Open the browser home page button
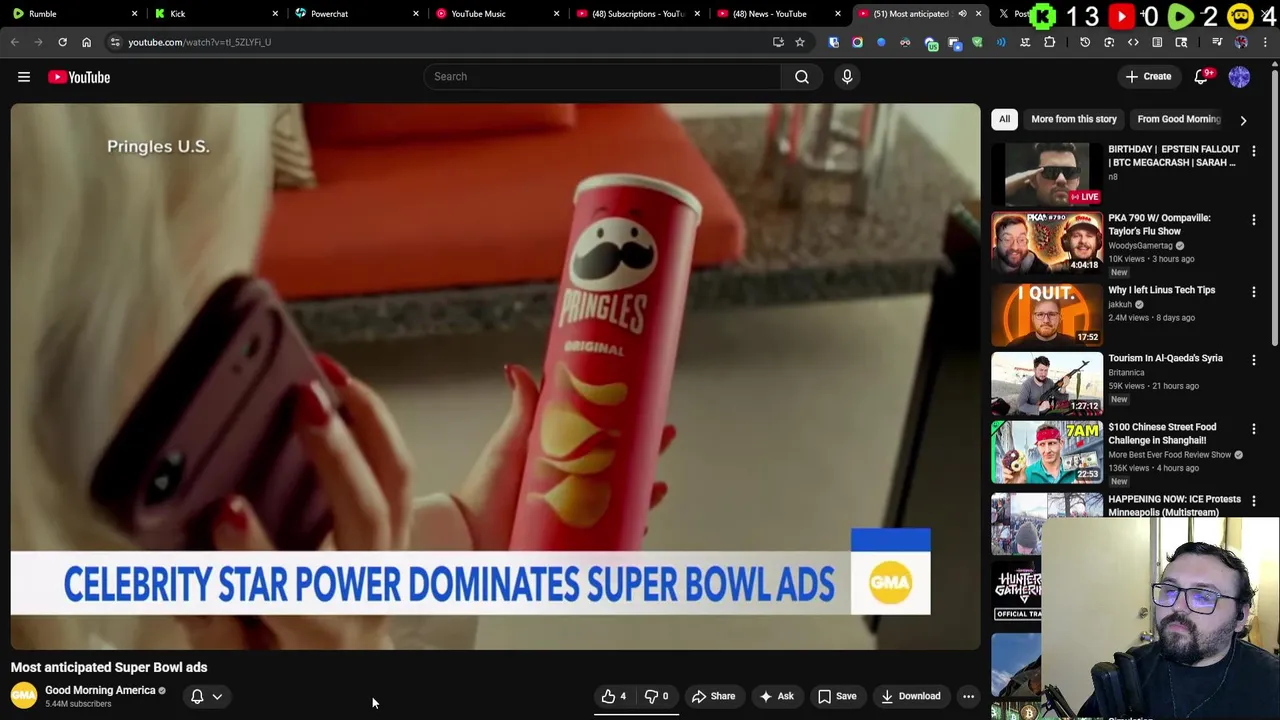The height and width of the screenshot is (720, 1280). (x=86, y=42)
